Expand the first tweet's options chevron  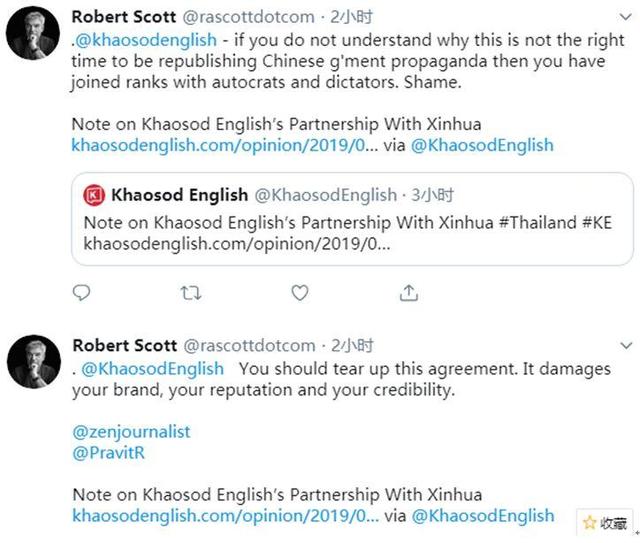tap(625, 16)
